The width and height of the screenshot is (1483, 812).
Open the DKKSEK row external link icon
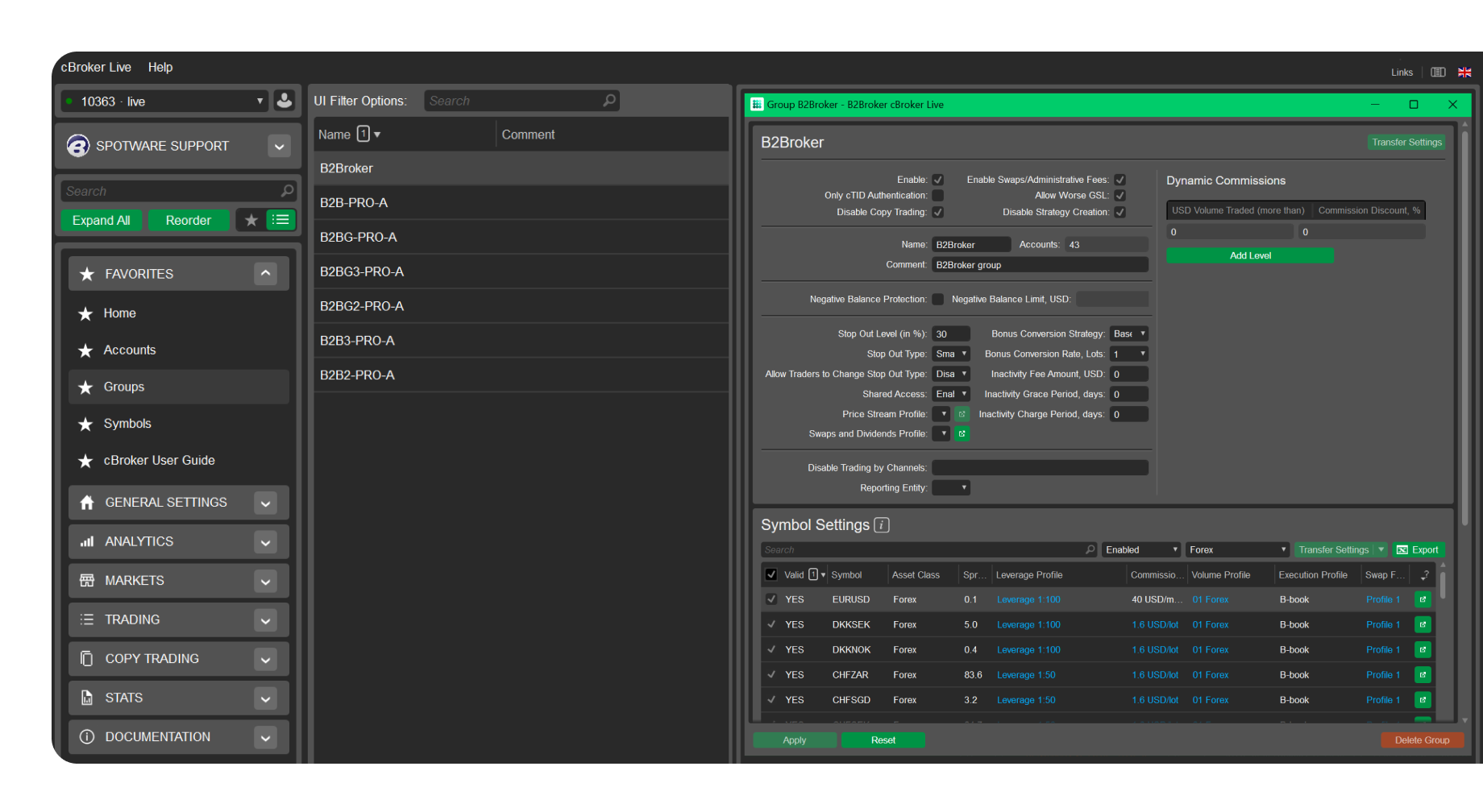click(x=1423, y=624)
